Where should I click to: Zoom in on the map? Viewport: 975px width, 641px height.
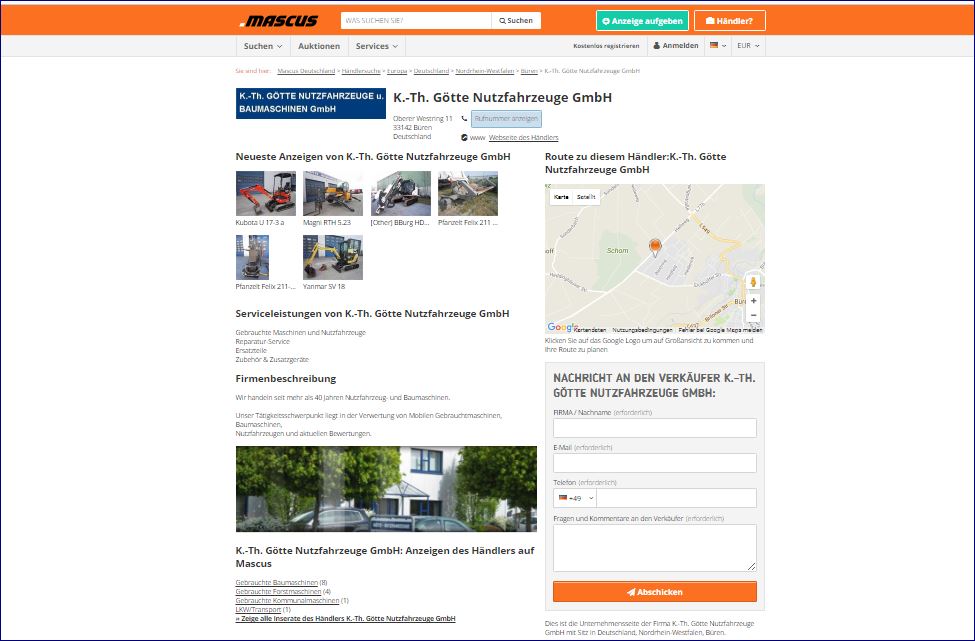(x=753, y=301)
